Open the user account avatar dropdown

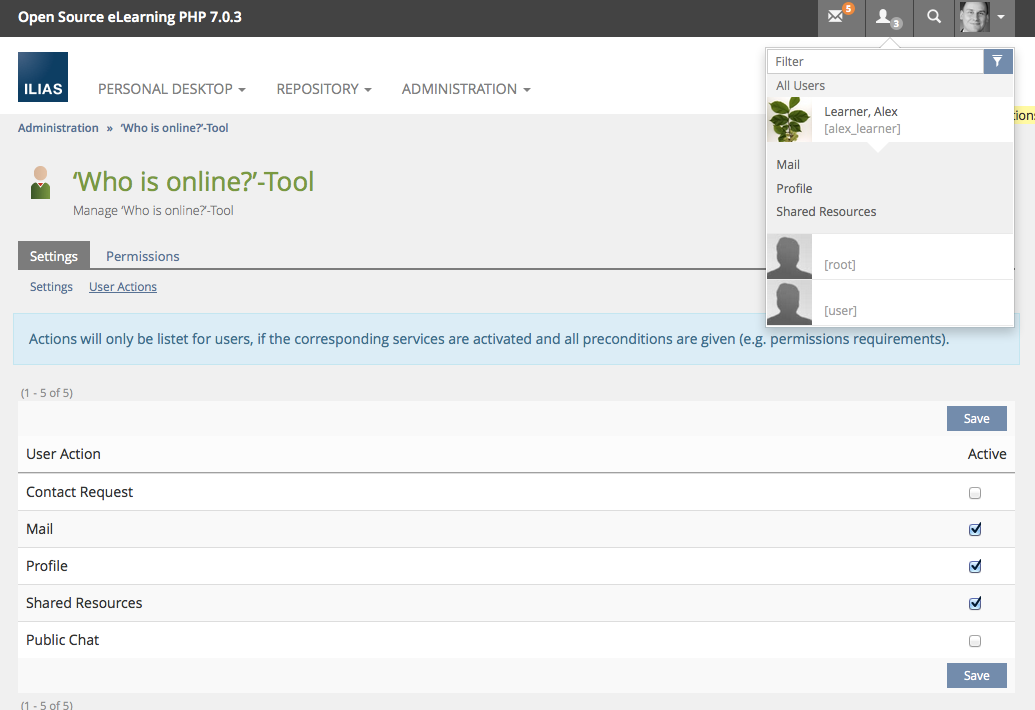(x=982, y=17)
